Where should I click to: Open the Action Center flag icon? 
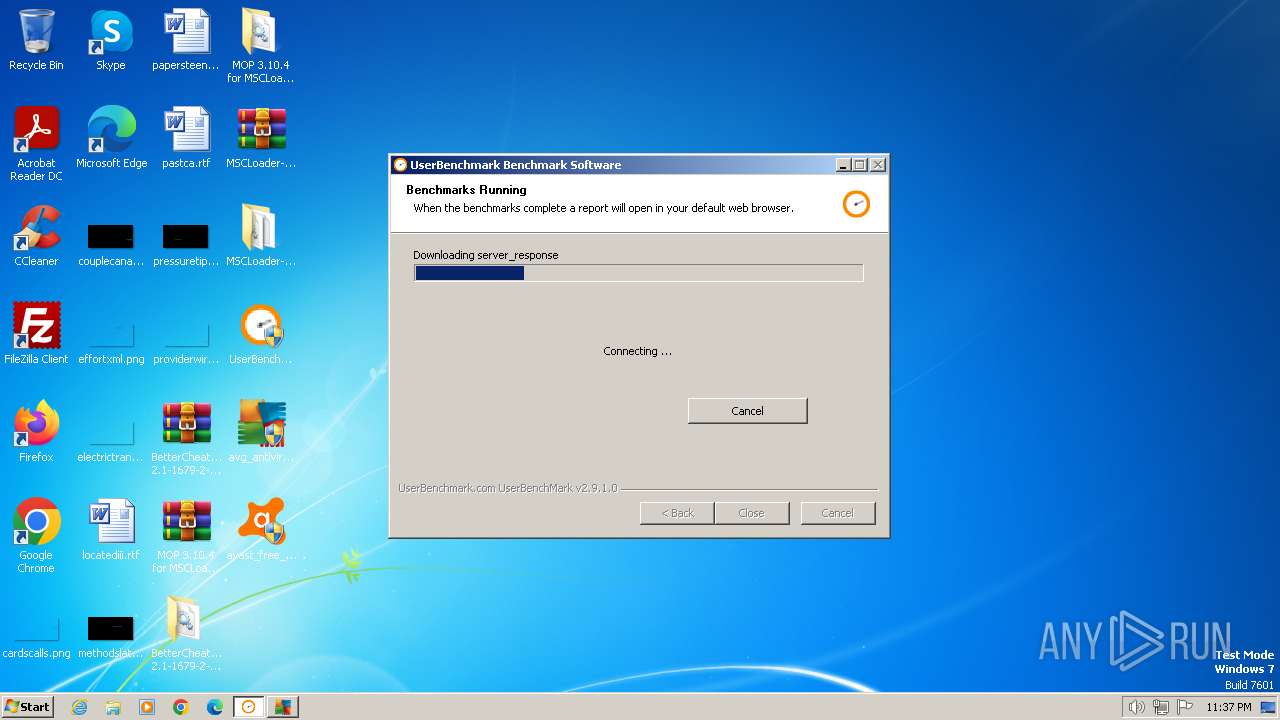[x=1185, y=707]
